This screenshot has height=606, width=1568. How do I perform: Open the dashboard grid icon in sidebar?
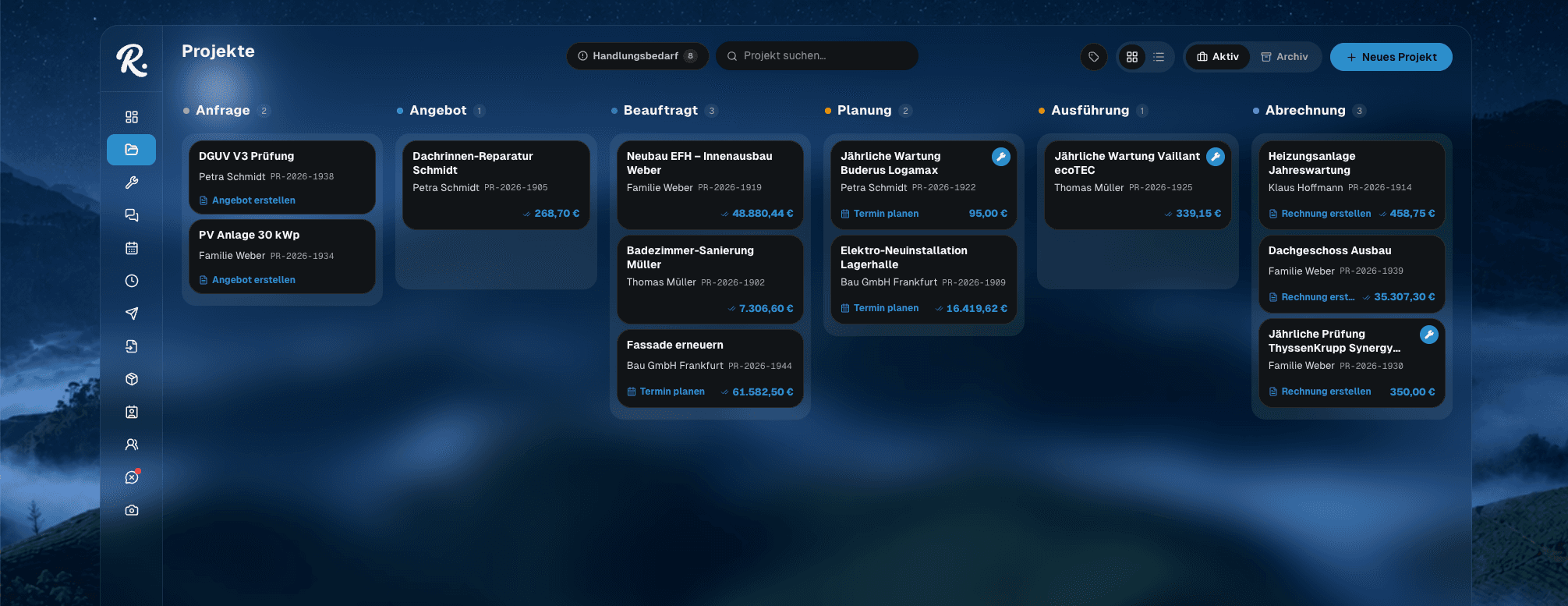click(x=132, y=117)
